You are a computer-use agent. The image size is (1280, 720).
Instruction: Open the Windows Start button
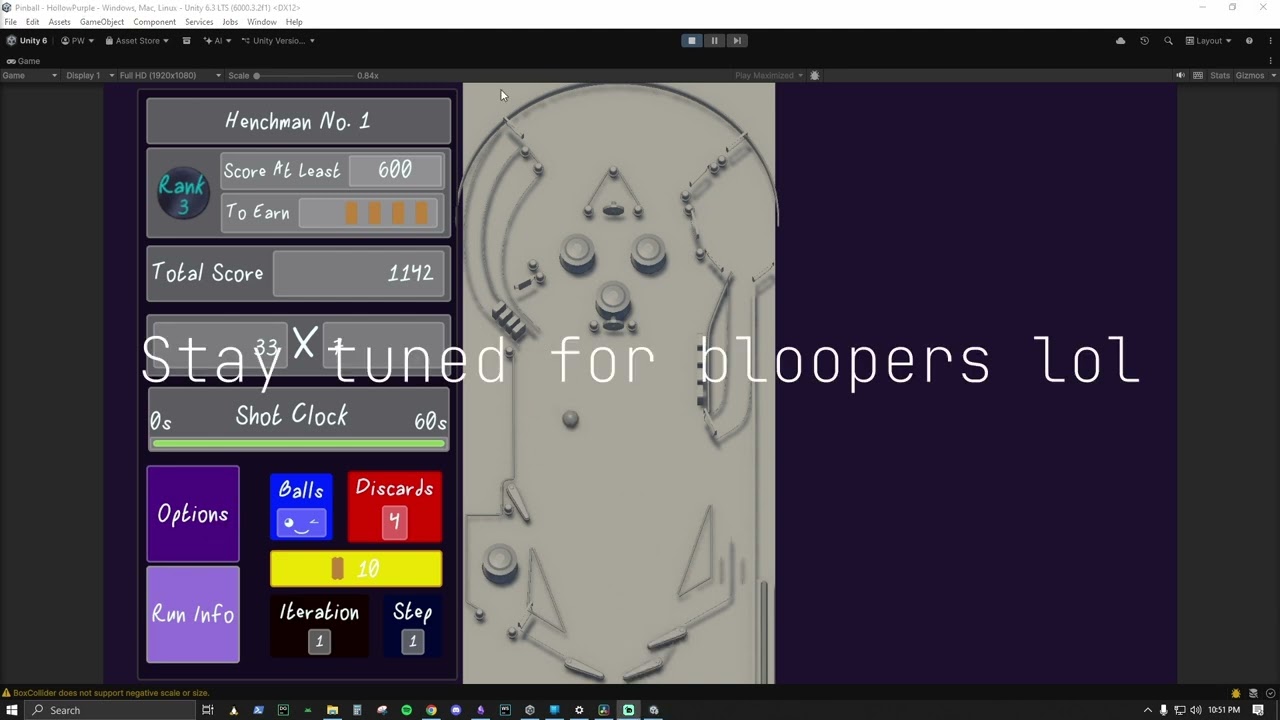pyautogui.click(x=12, y=710)
